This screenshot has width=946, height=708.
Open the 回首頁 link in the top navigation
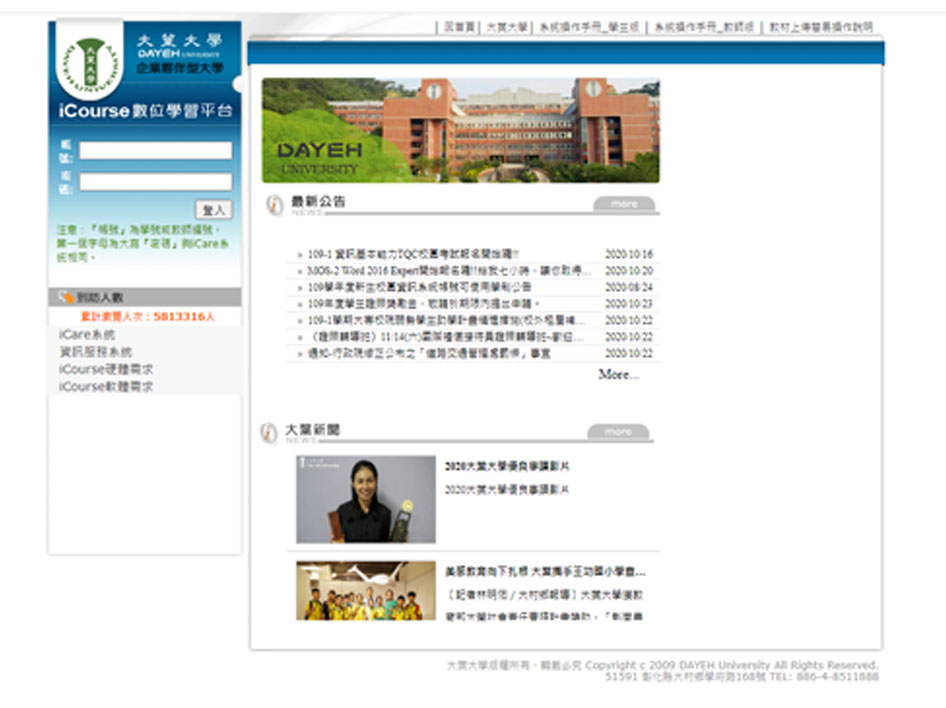click(459, 27)
